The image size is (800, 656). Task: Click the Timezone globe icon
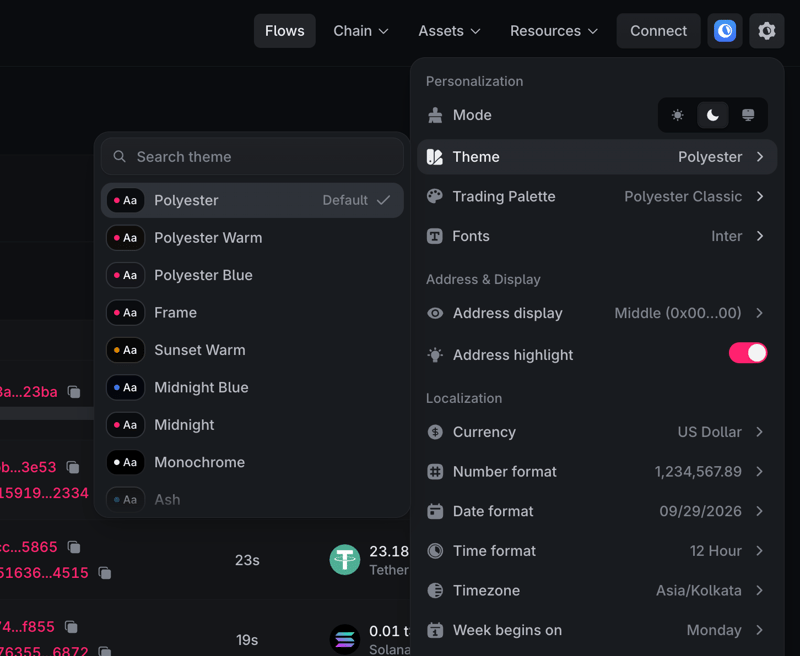(x=435, y=591)
